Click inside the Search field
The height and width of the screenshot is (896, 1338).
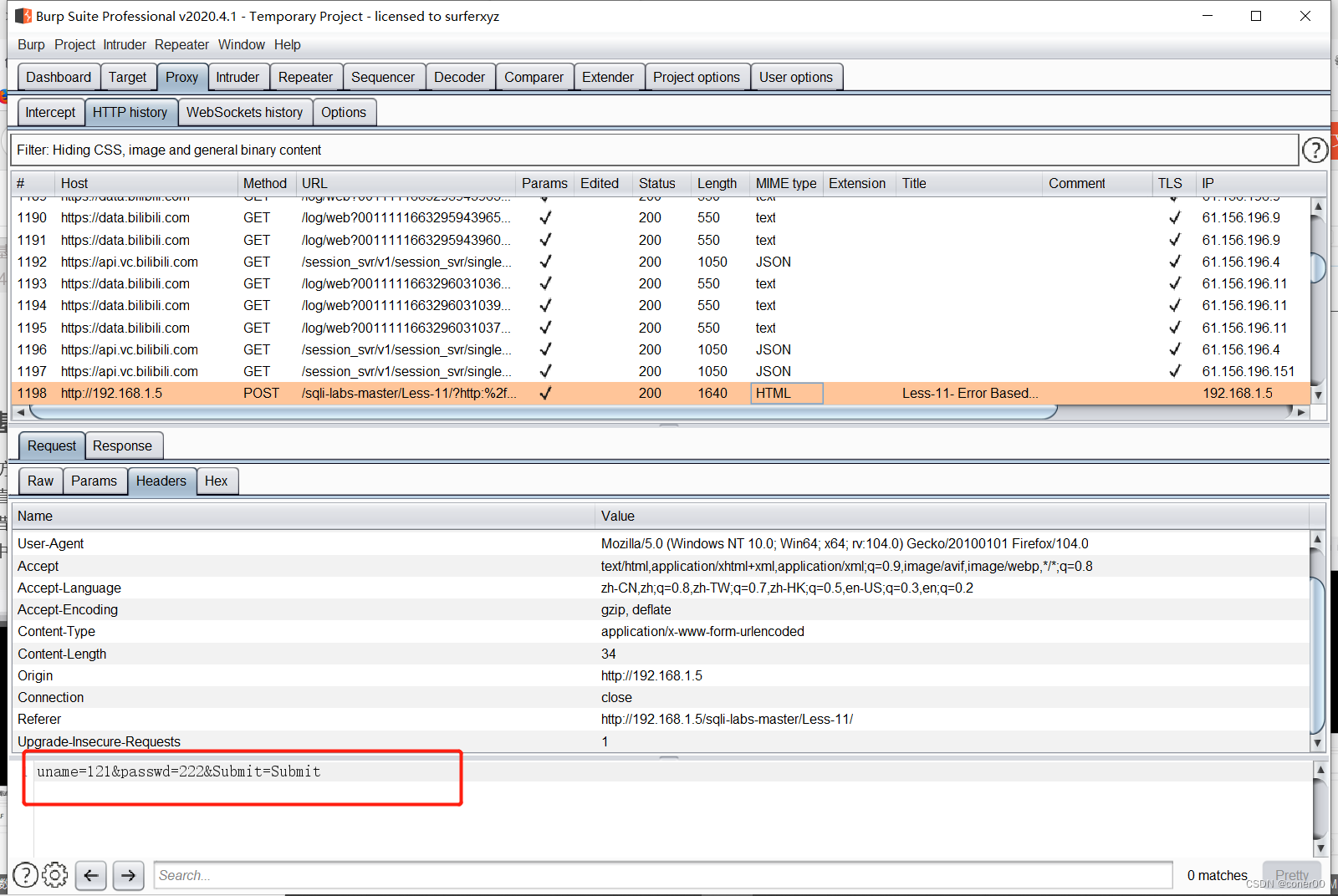tap(664, 875)
